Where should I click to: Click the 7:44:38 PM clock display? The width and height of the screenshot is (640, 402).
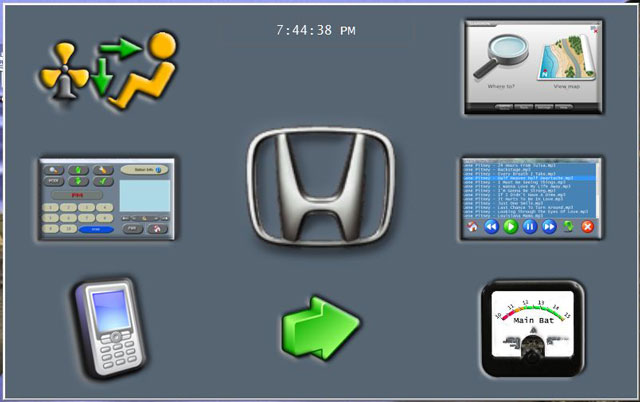[316, 30]
